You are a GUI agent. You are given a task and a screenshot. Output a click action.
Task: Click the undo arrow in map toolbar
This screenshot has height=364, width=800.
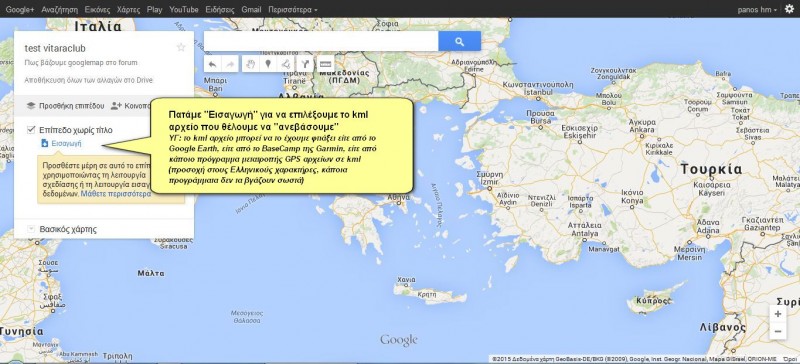(x=212, y=64)
